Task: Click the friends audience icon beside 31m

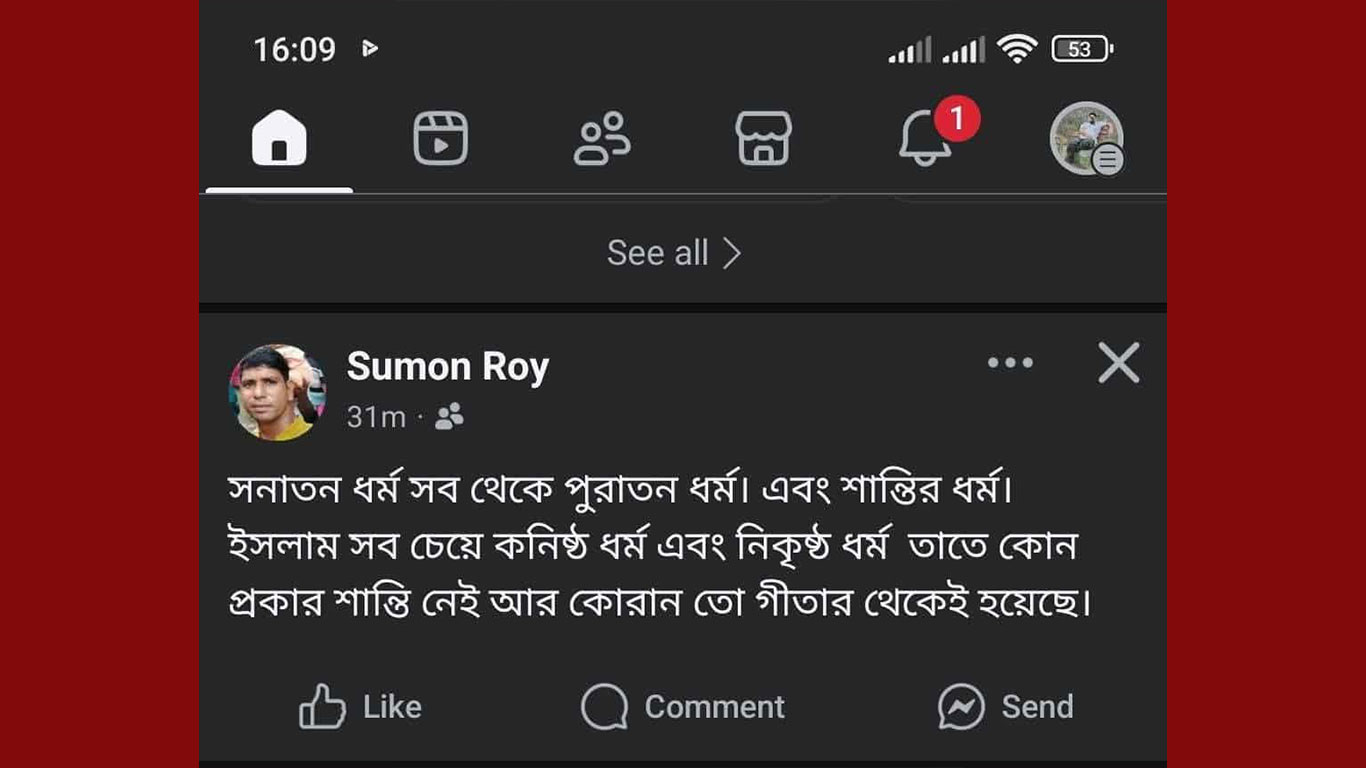Action: pyautogui.click(x=450, y=417)
